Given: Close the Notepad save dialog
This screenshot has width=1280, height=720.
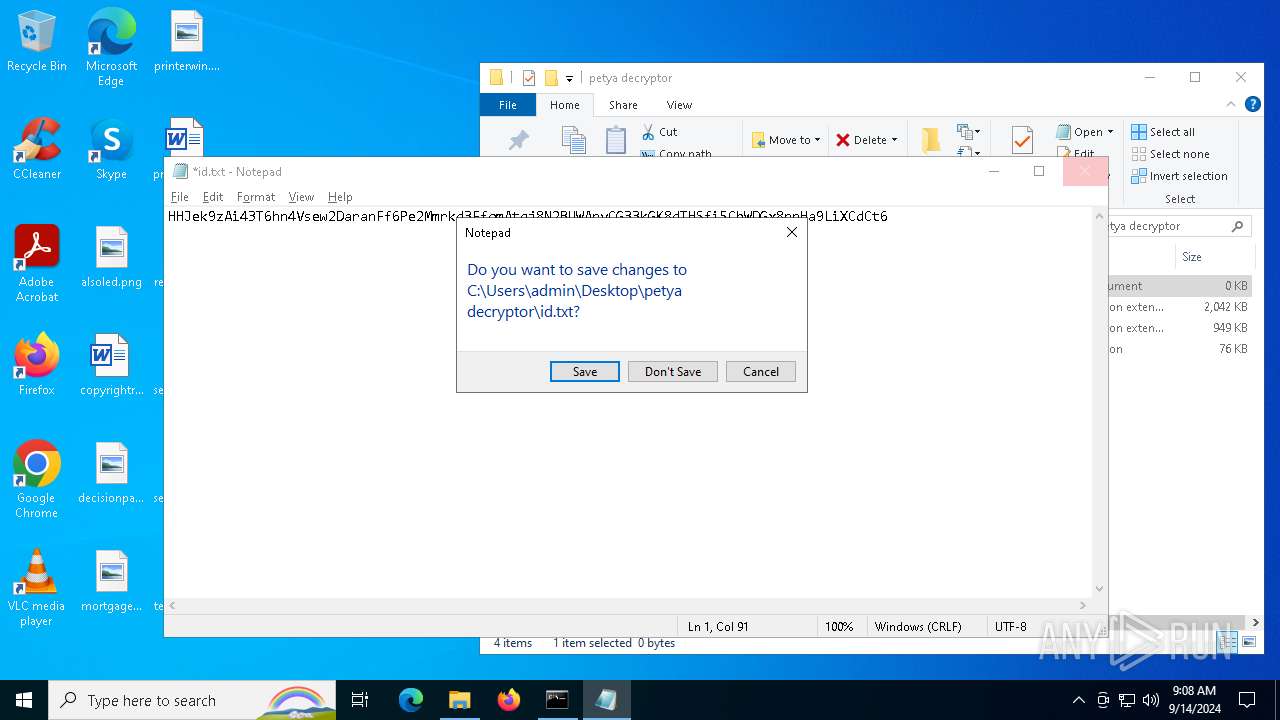Looking at the screenshot, I should pyautogui.click(x=791, y=232).
